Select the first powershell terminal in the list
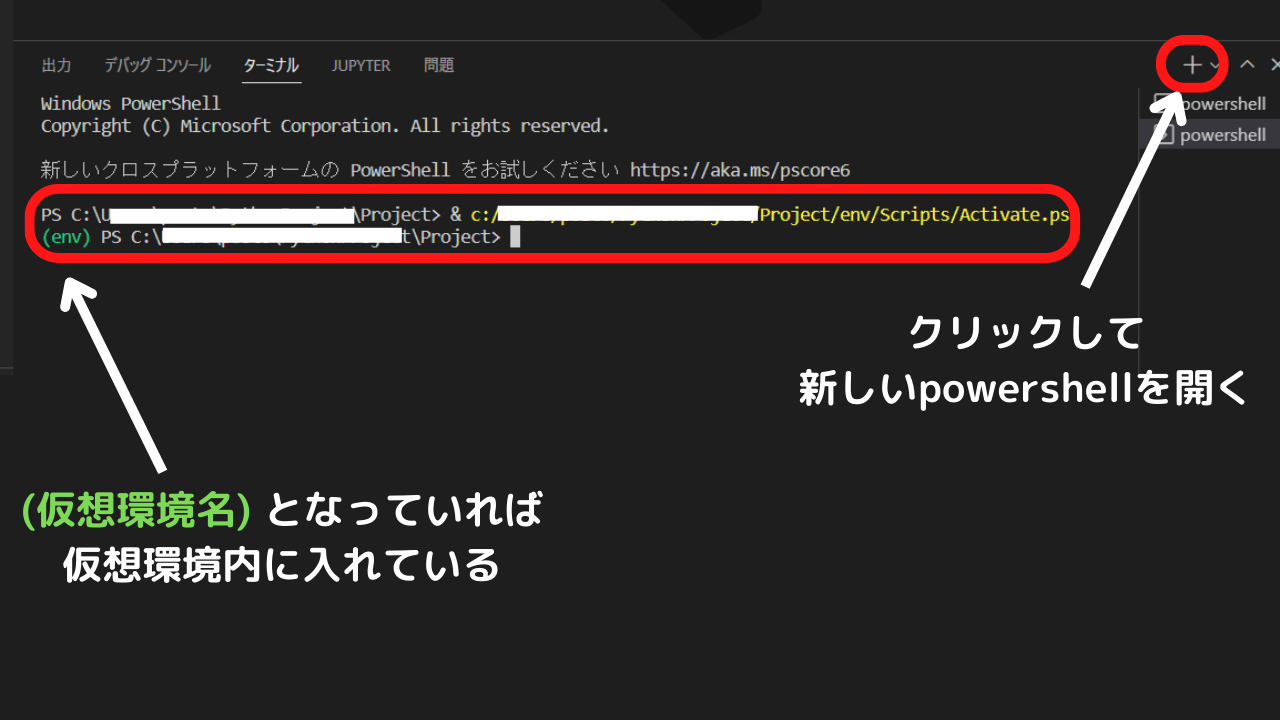 [x=1210, y=104]
